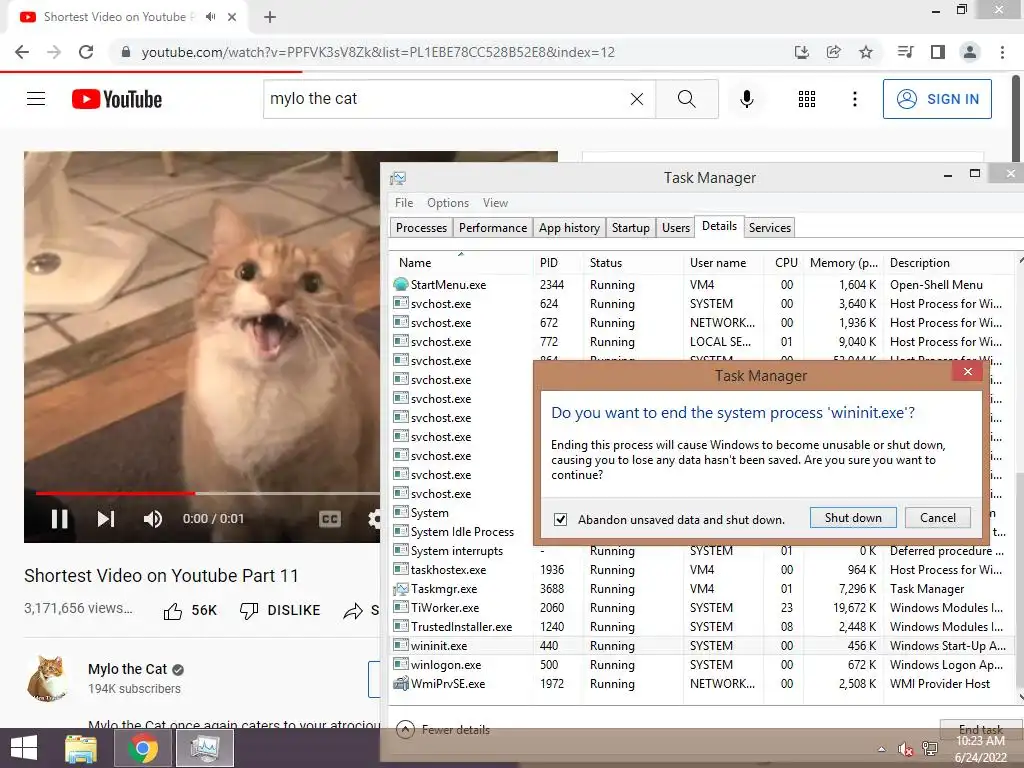
Task: Toggle Abandon unsaved data checkbox
Action: click(x=560, y=519)
